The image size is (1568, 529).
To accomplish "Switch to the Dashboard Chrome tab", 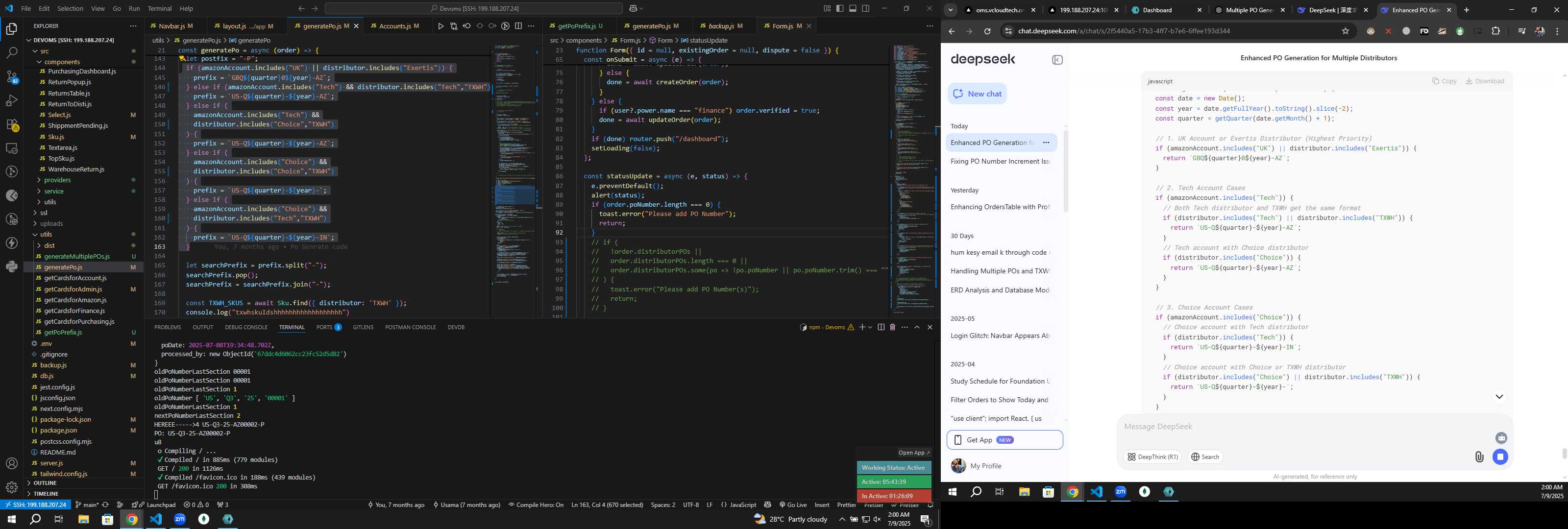I will tap(1166, 10).
